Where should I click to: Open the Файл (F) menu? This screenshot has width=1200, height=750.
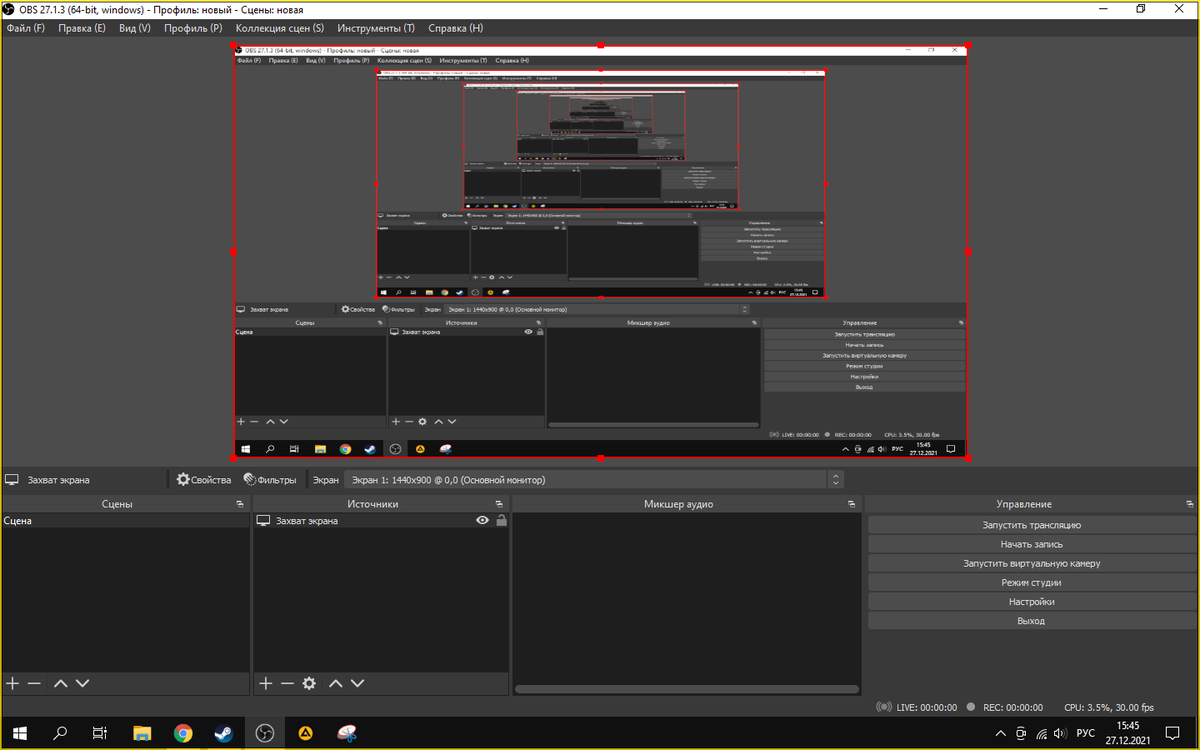pos(26,28)
